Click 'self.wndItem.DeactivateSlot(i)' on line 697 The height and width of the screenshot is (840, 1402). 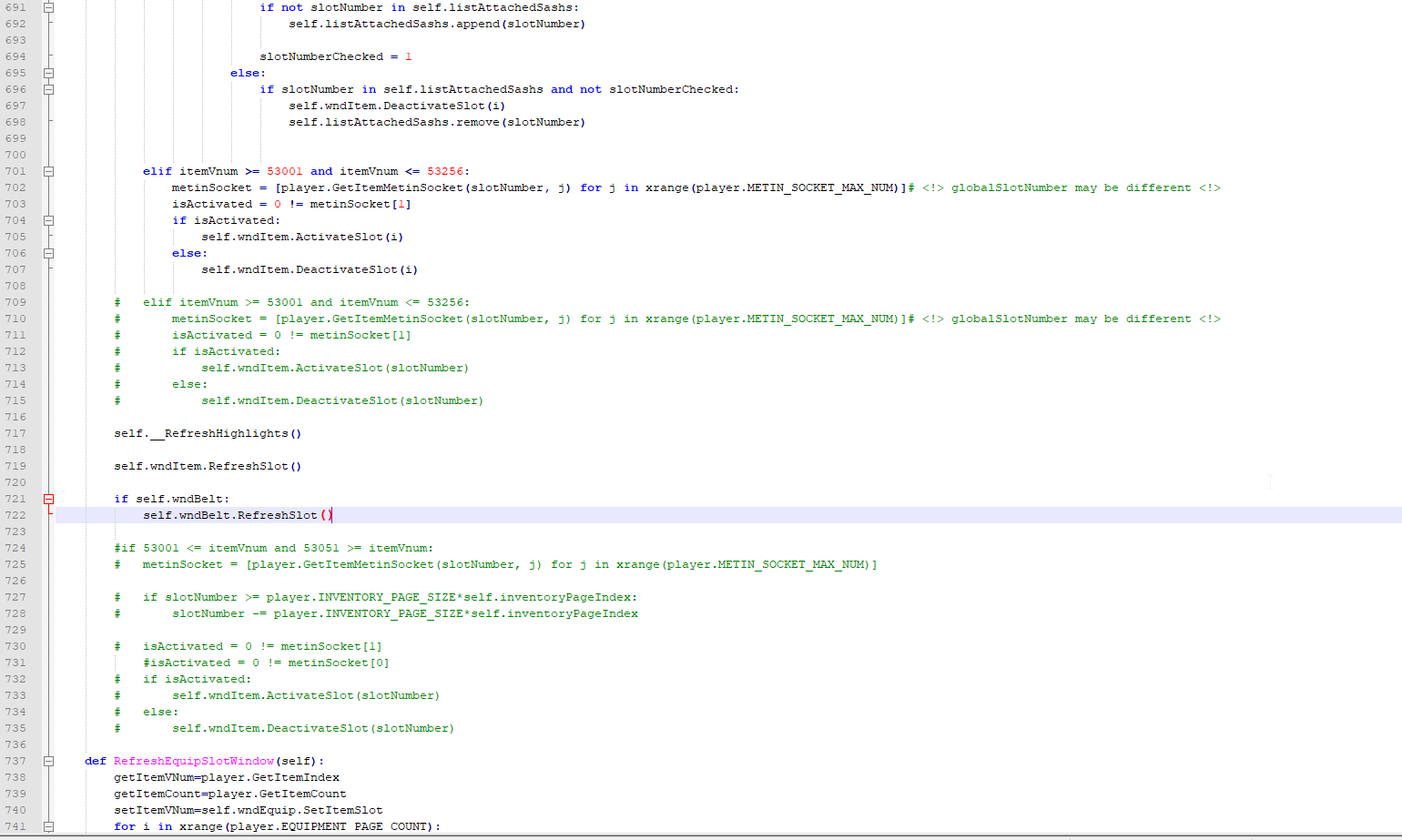click(x=397, y=106)
